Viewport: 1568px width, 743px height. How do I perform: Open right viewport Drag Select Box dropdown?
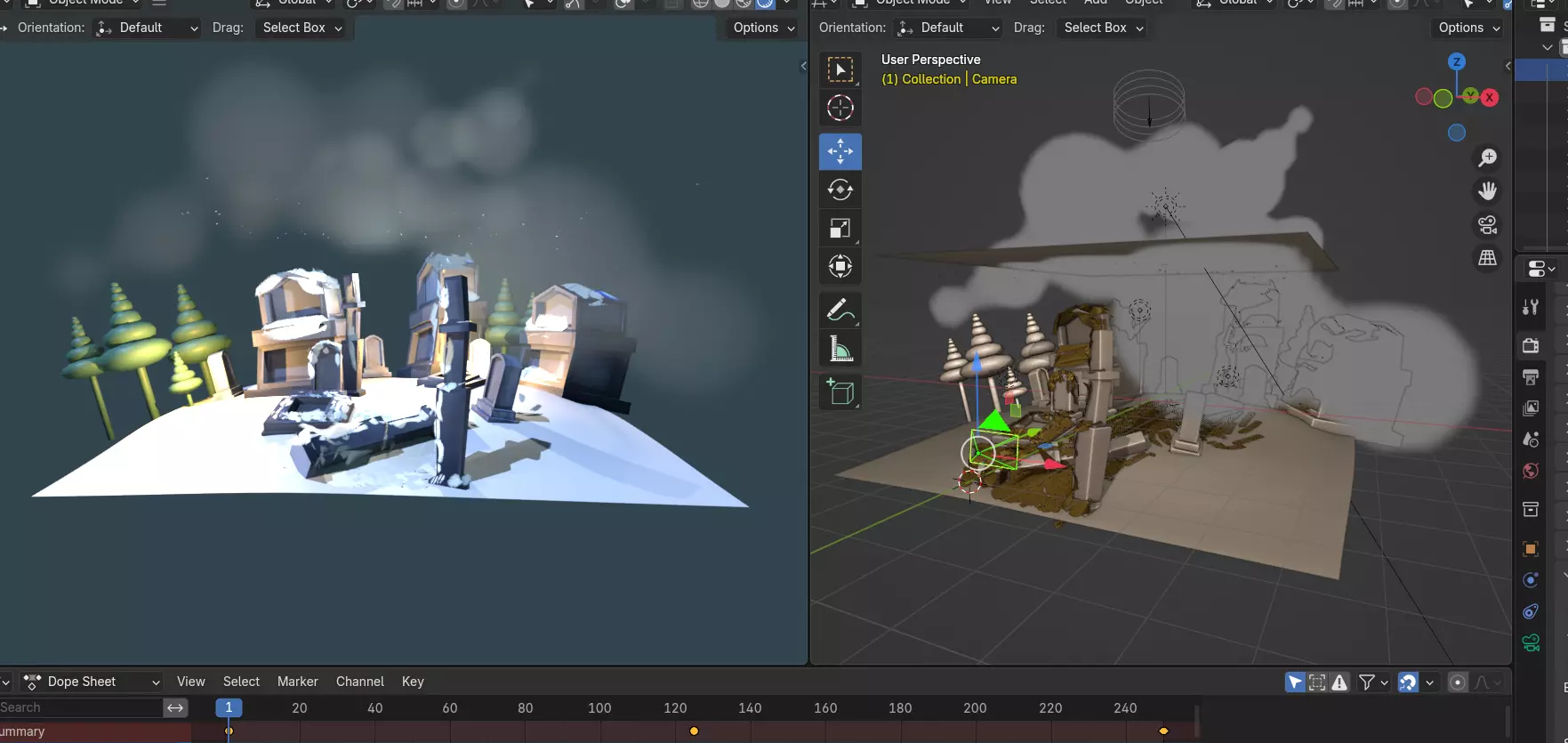(x=1104, y=28)
